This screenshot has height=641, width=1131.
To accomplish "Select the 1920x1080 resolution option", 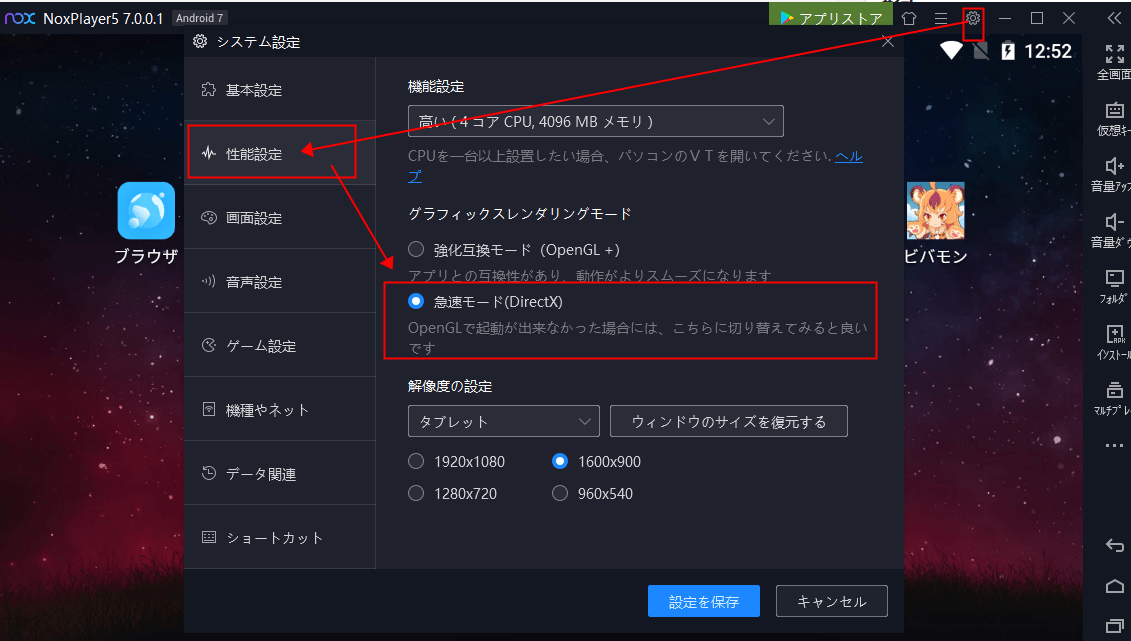I will (x=416, y=461).
